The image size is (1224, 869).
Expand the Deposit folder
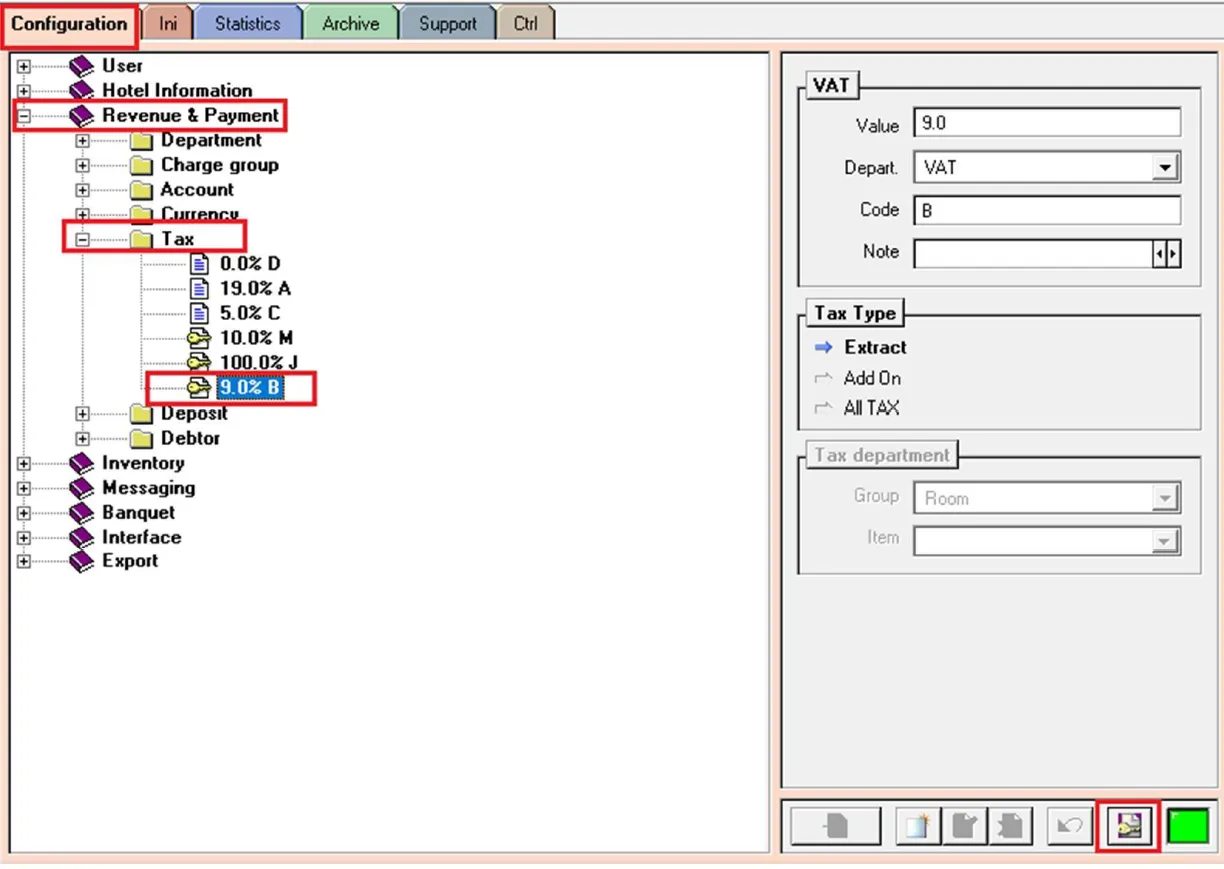82,414
